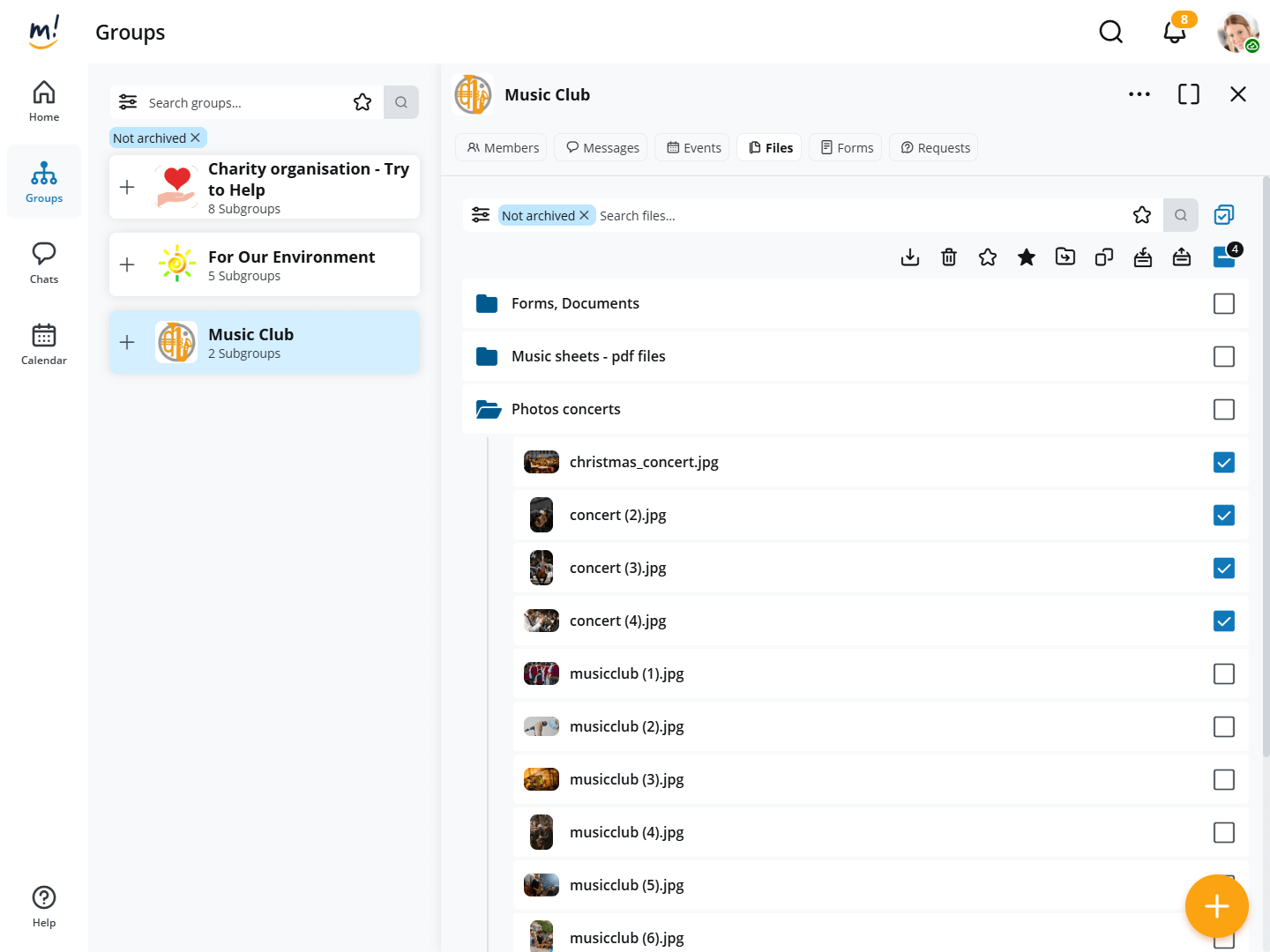The height and width of the screenshot is (952, 1270).
Task: Click the trash delete icon in toolbar
Action: 949,257
